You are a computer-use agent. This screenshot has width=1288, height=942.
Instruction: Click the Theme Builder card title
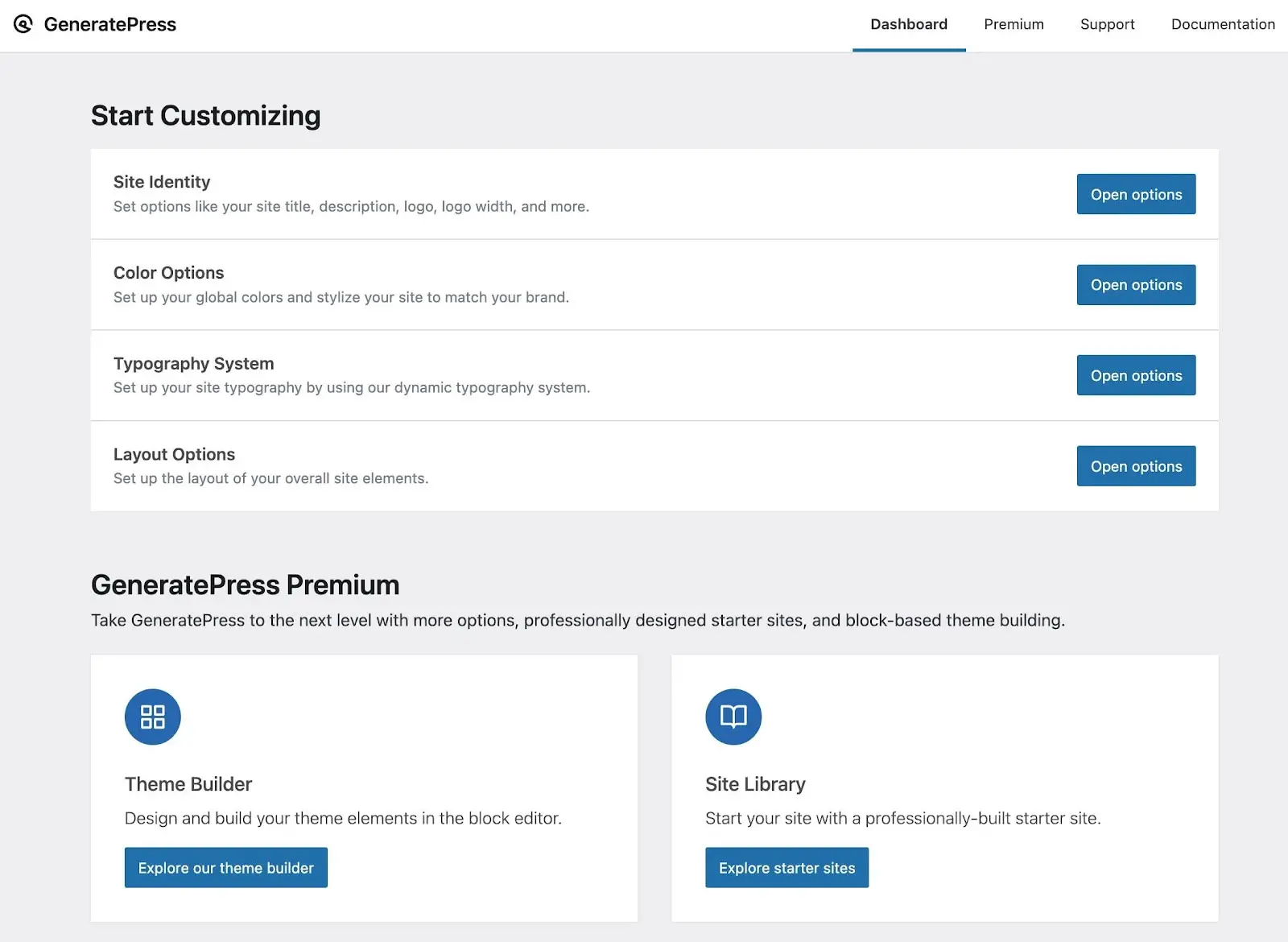[x=188, y=784]
